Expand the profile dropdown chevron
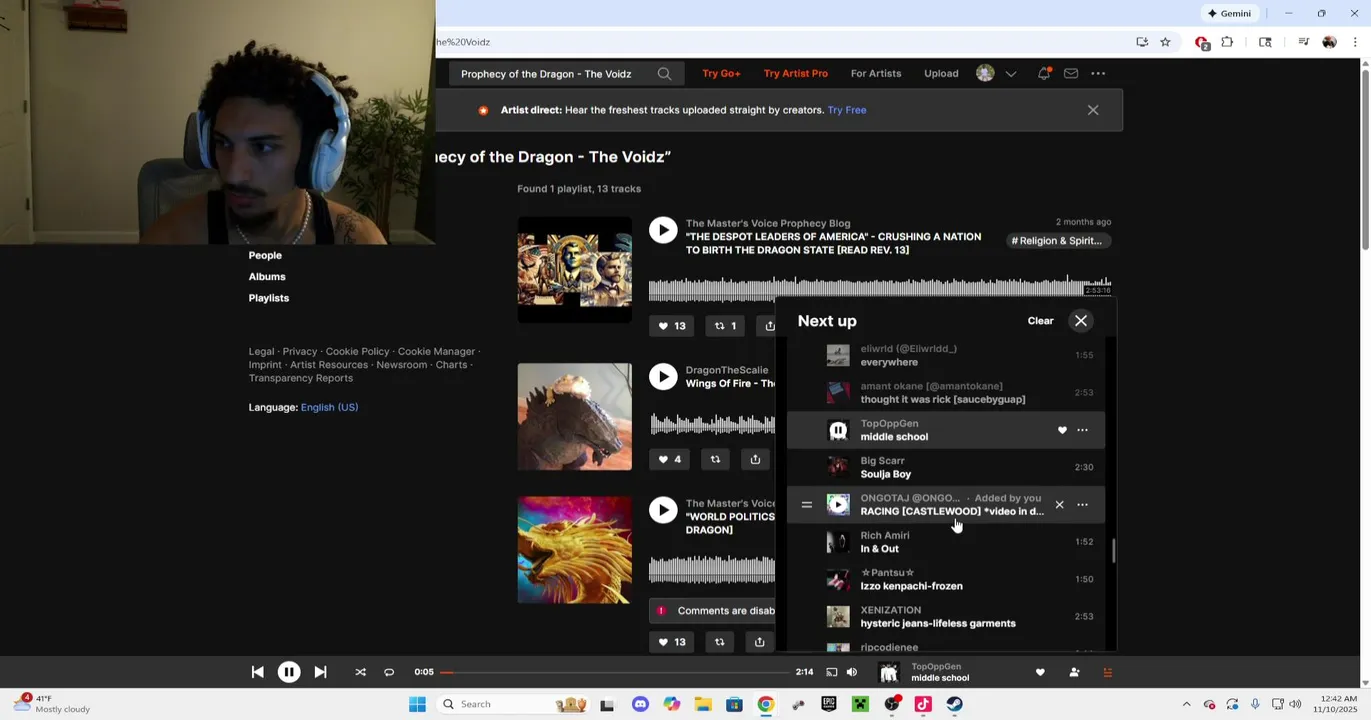The height and width of the screenshot is (720, 1371). click(x=1011, y=73)
